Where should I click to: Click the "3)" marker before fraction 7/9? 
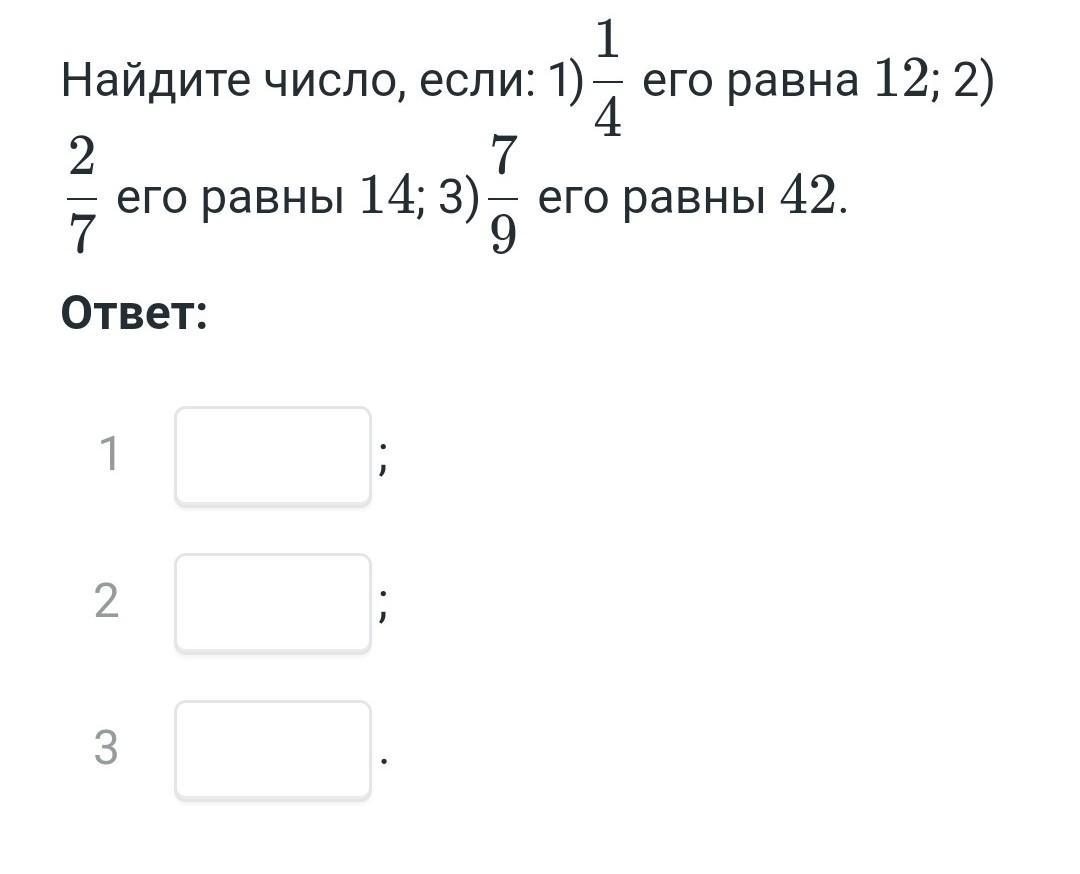[x=459, y=199]
